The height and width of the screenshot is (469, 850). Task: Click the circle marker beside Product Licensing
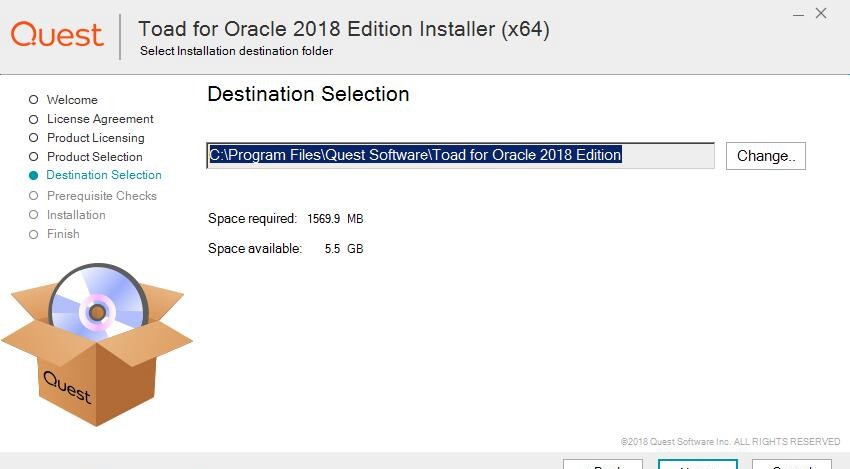[x=34, y=138]
